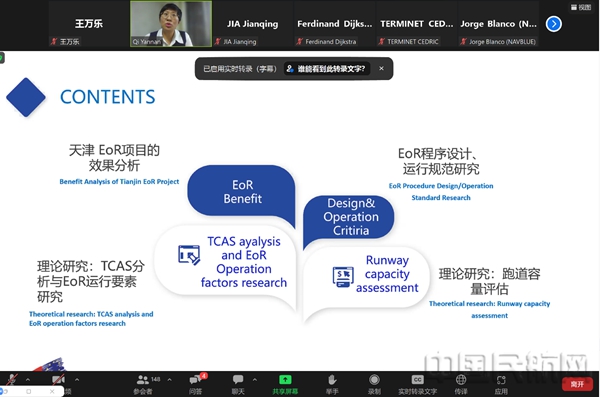
Task: Click the red leave meeting (离开) button
Action: [577, 384]
